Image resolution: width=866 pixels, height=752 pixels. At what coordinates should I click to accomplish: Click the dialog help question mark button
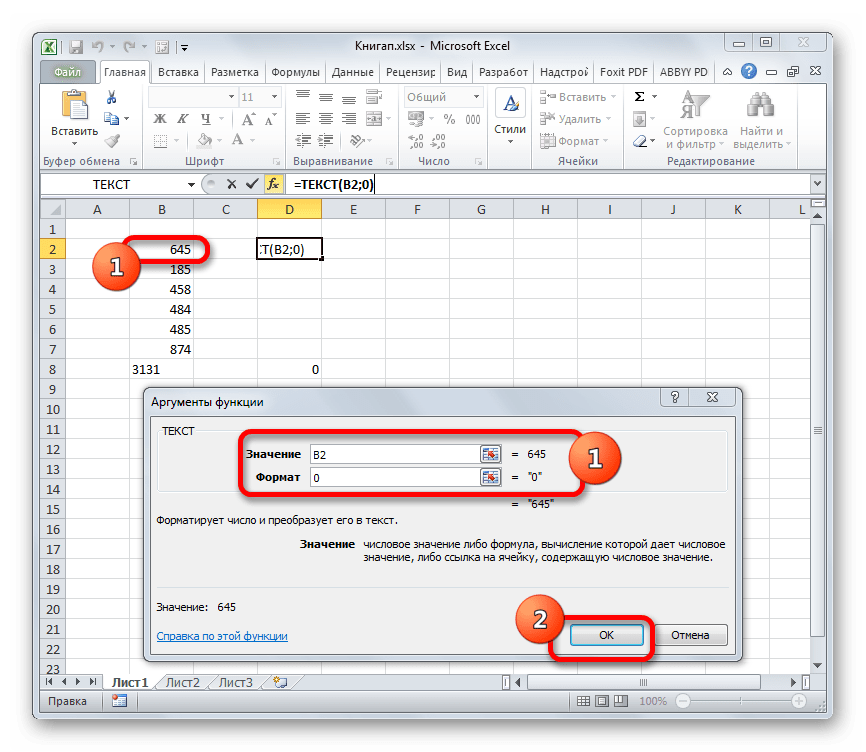click(675, 397)
